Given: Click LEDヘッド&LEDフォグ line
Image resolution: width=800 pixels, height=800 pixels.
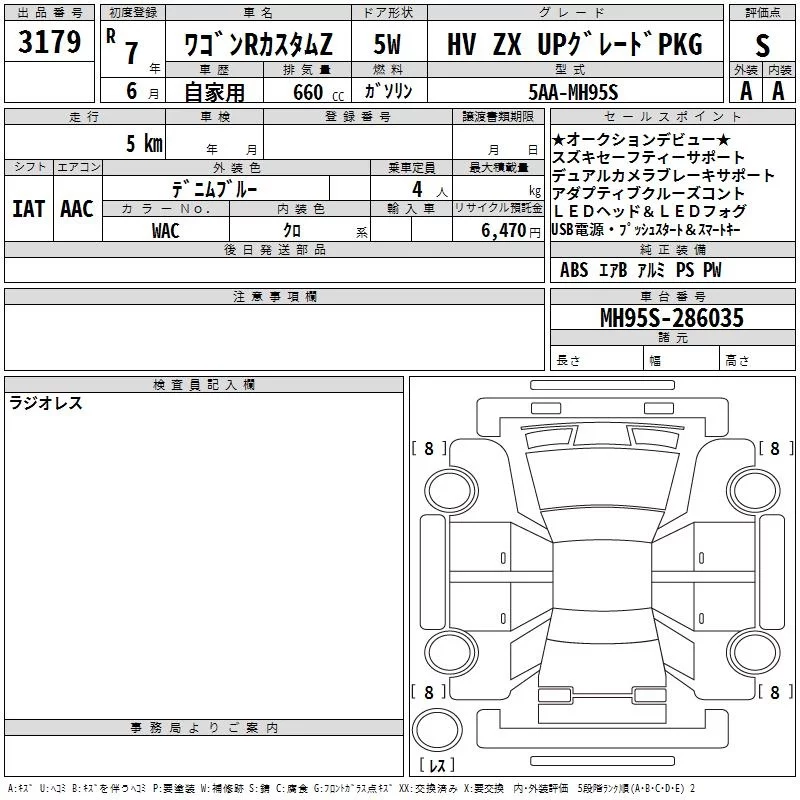Looking at the screenshot, I should (649, 211).
